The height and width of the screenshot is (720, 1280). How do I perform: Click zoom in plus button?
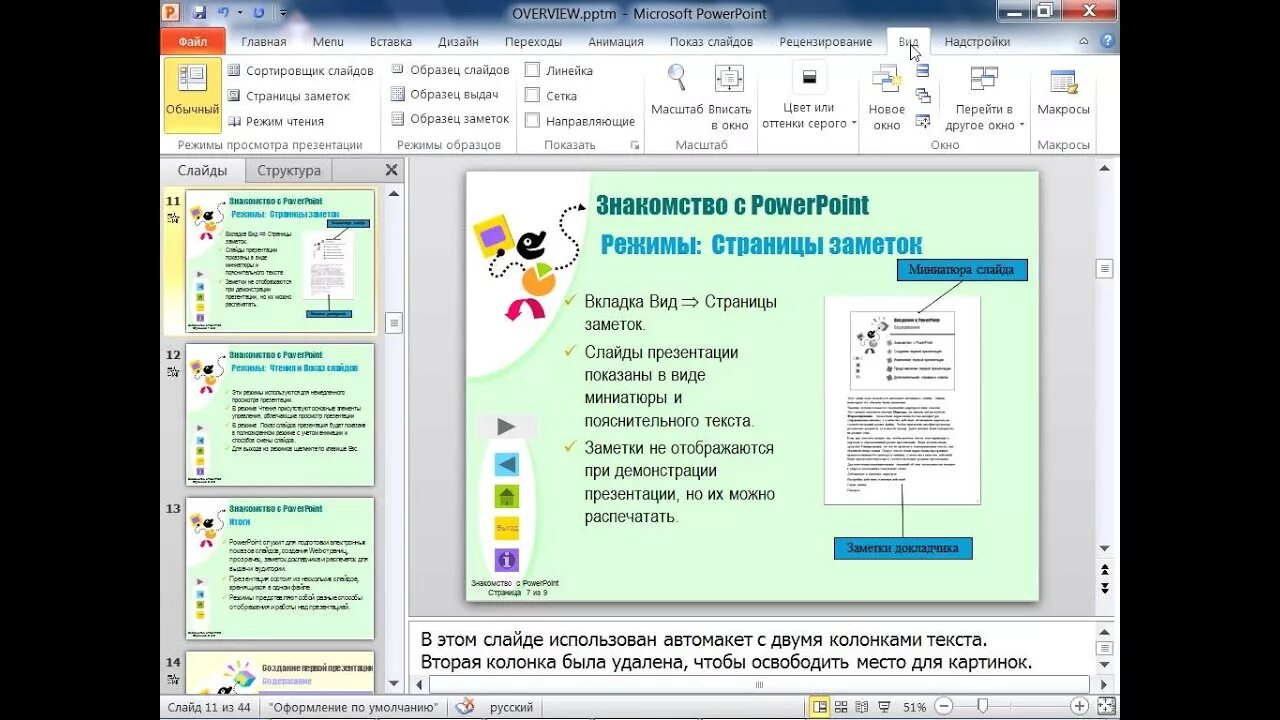[x=1079, y=707]
